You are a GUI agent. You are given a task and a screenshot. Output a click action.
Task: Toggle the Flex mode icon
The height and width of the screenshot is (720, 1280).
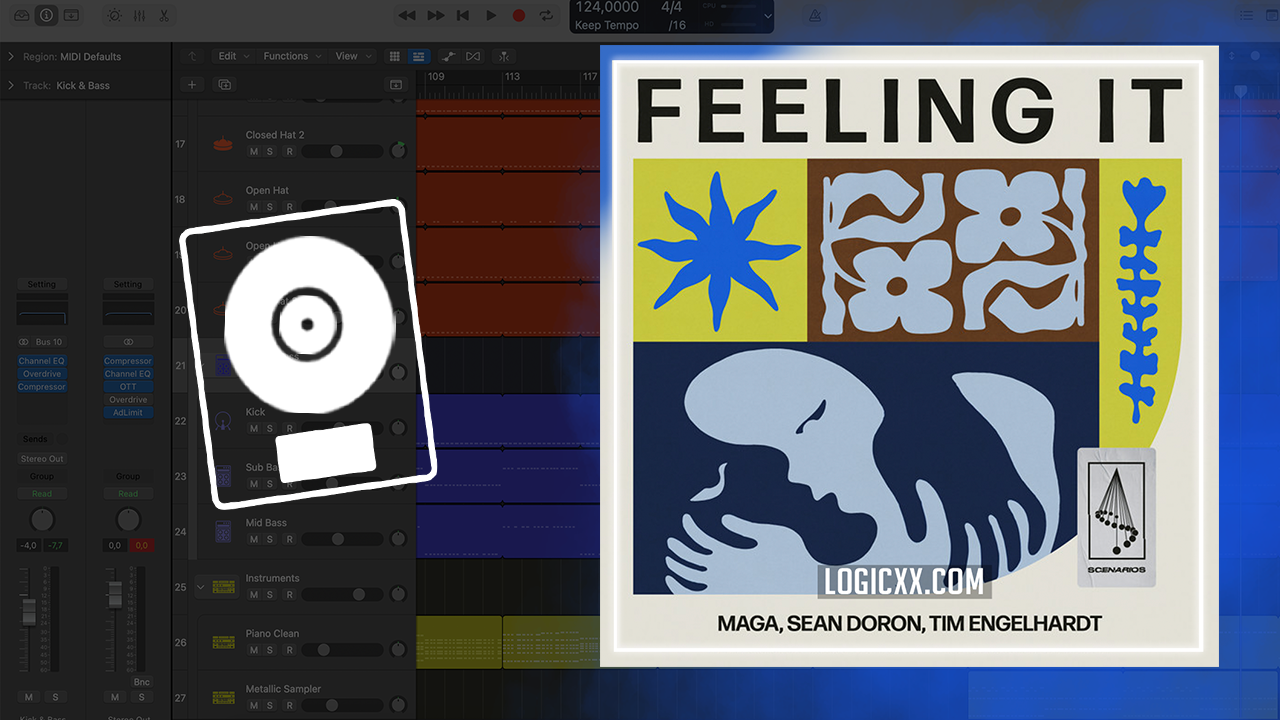click(474, 56)
